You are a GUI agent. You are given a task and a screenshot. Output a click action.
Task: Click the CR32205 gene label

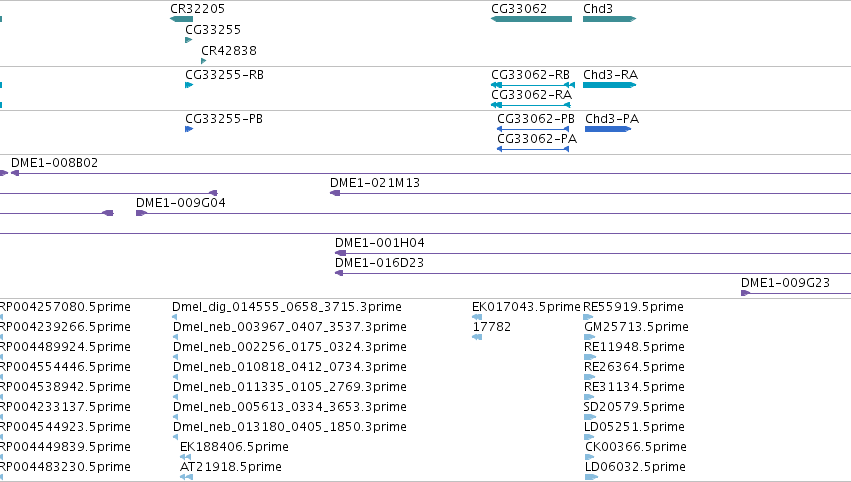tap(198, 9)
